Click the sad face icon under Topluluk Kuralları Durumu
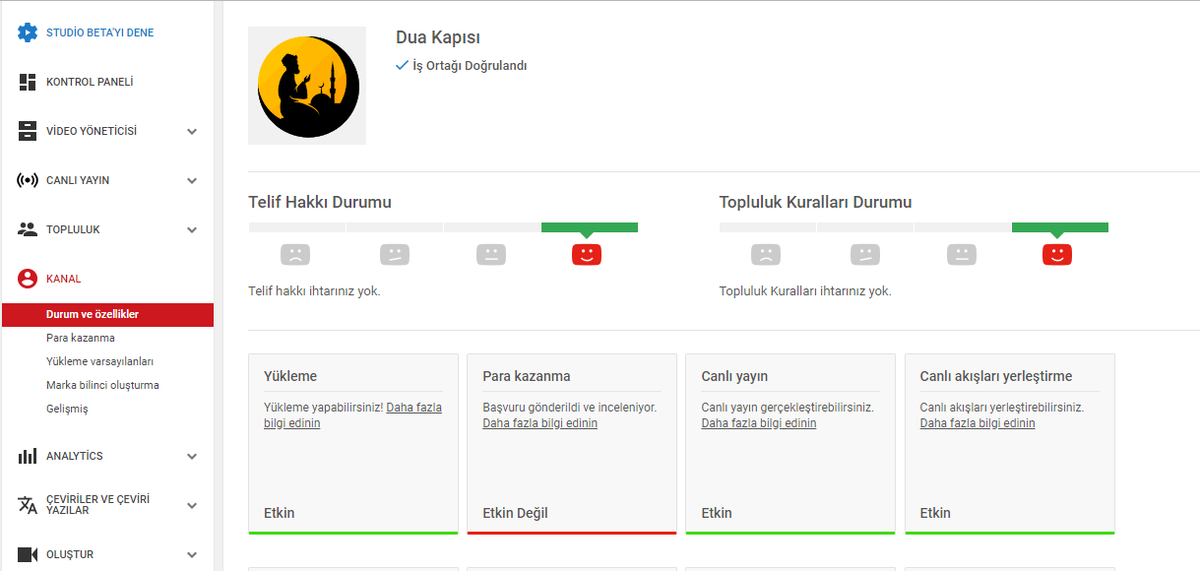1200x571 pixels. 766,254
